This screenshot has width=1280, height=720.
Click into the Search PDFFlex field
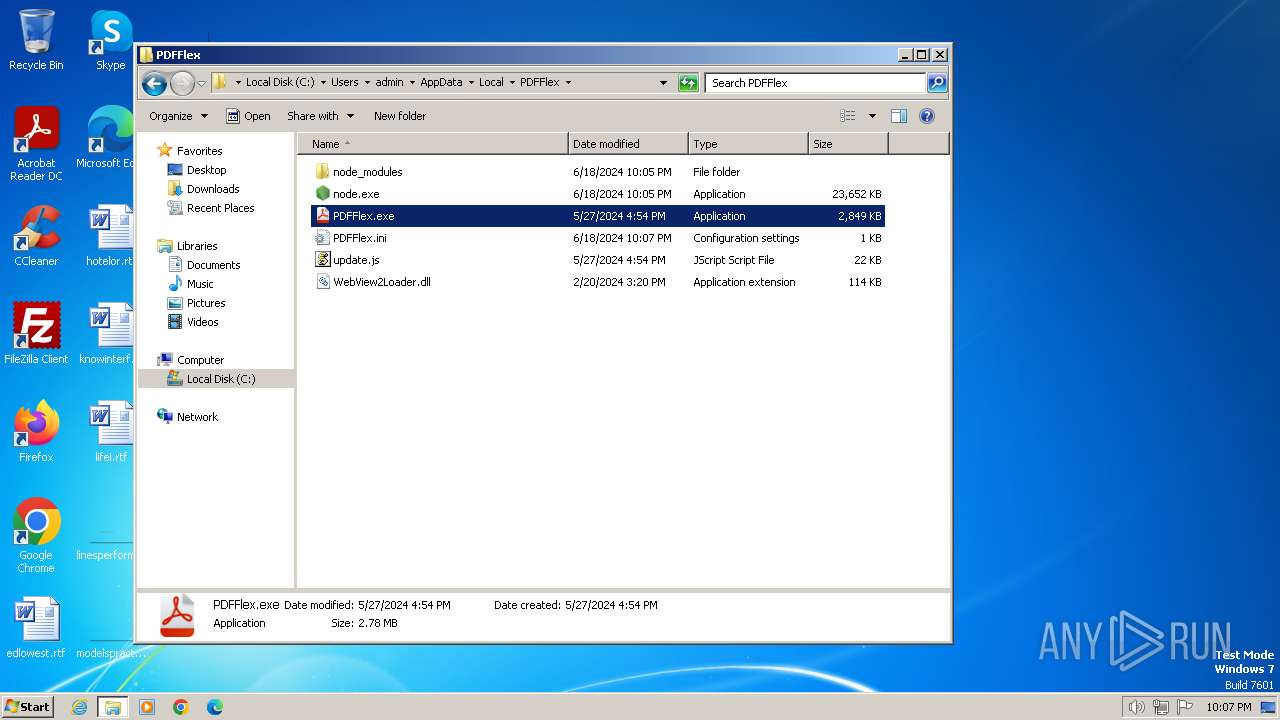pyautogui.click(x=816, y=83)
